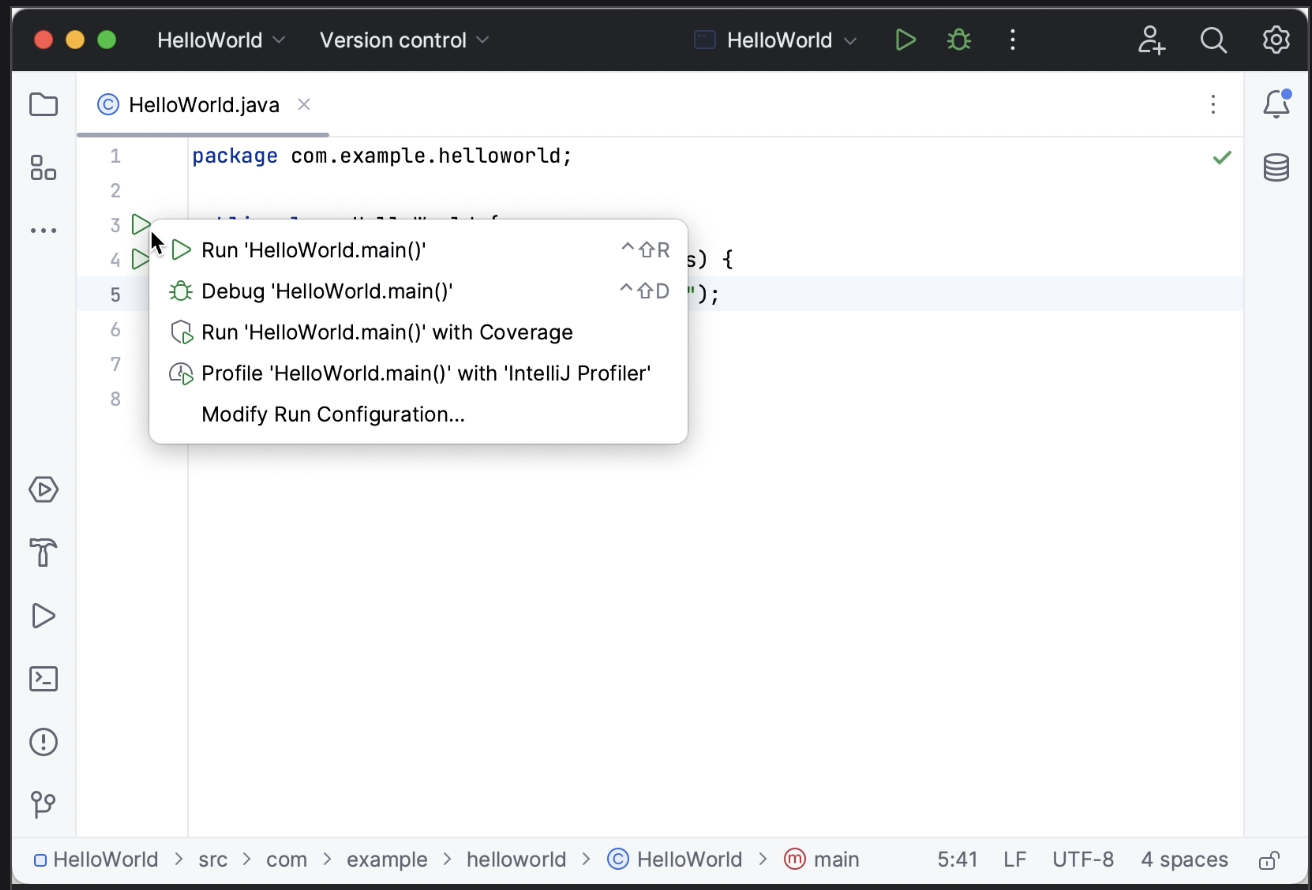Click the example breadcrumb
This screenshot has width=1312, height=890.
point(387,860)
